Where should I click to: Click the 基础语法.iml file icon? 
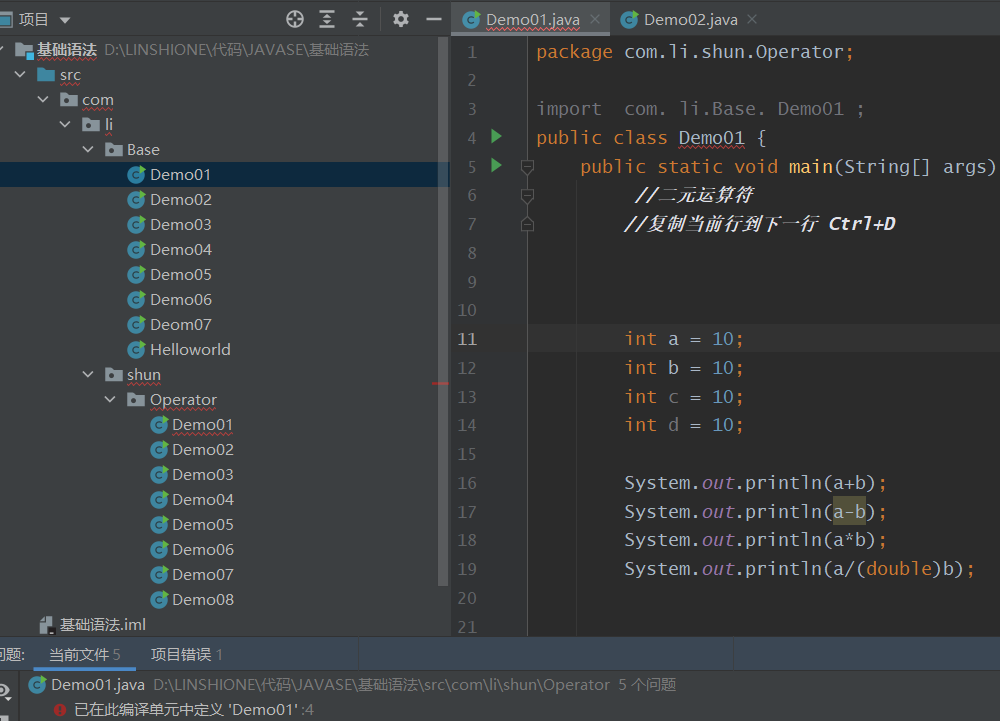[x=47, y=625]
